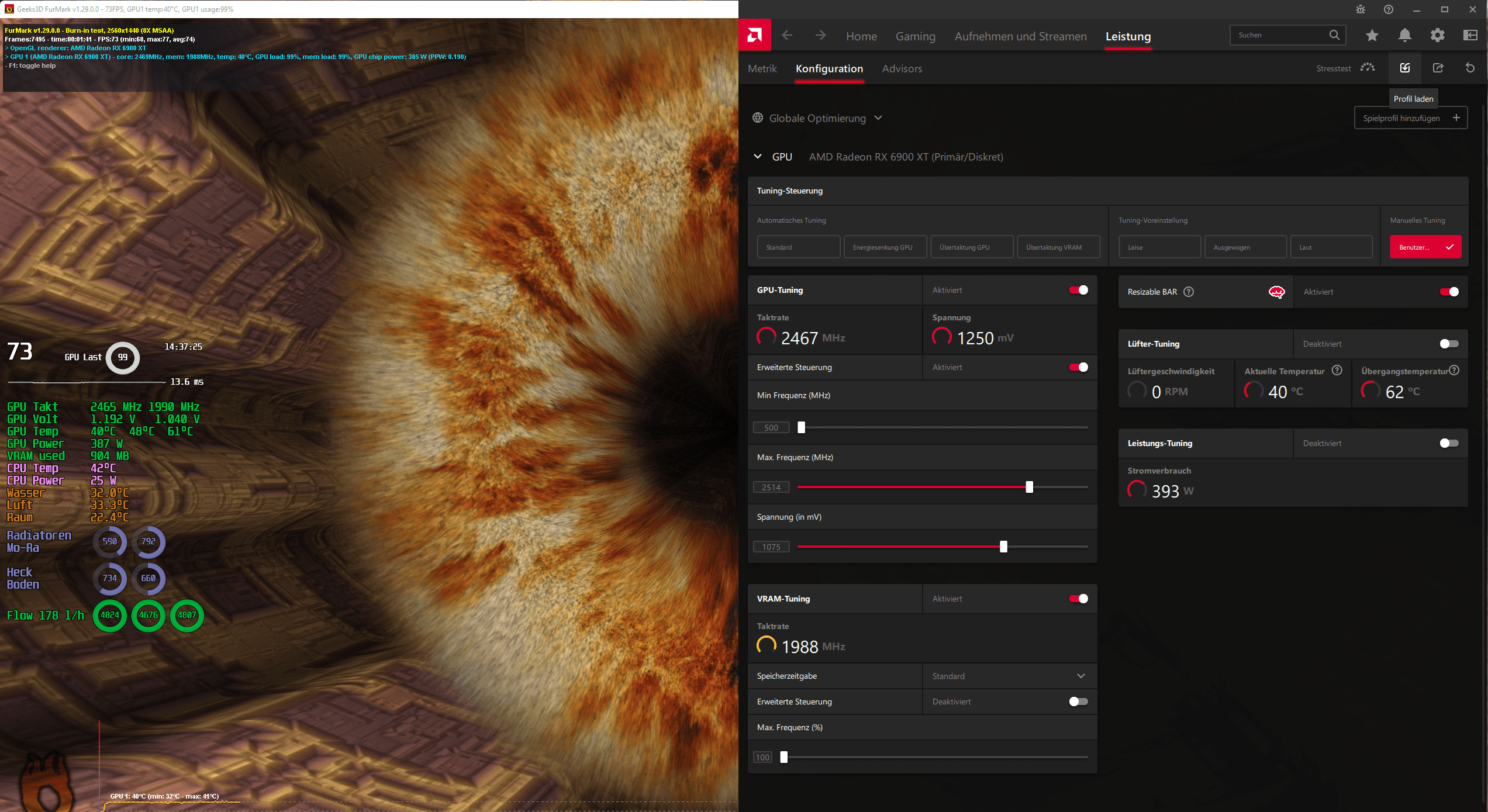1488x812 pixels.
Task: Click the bug report icon
Action: tap(1361, 9)
